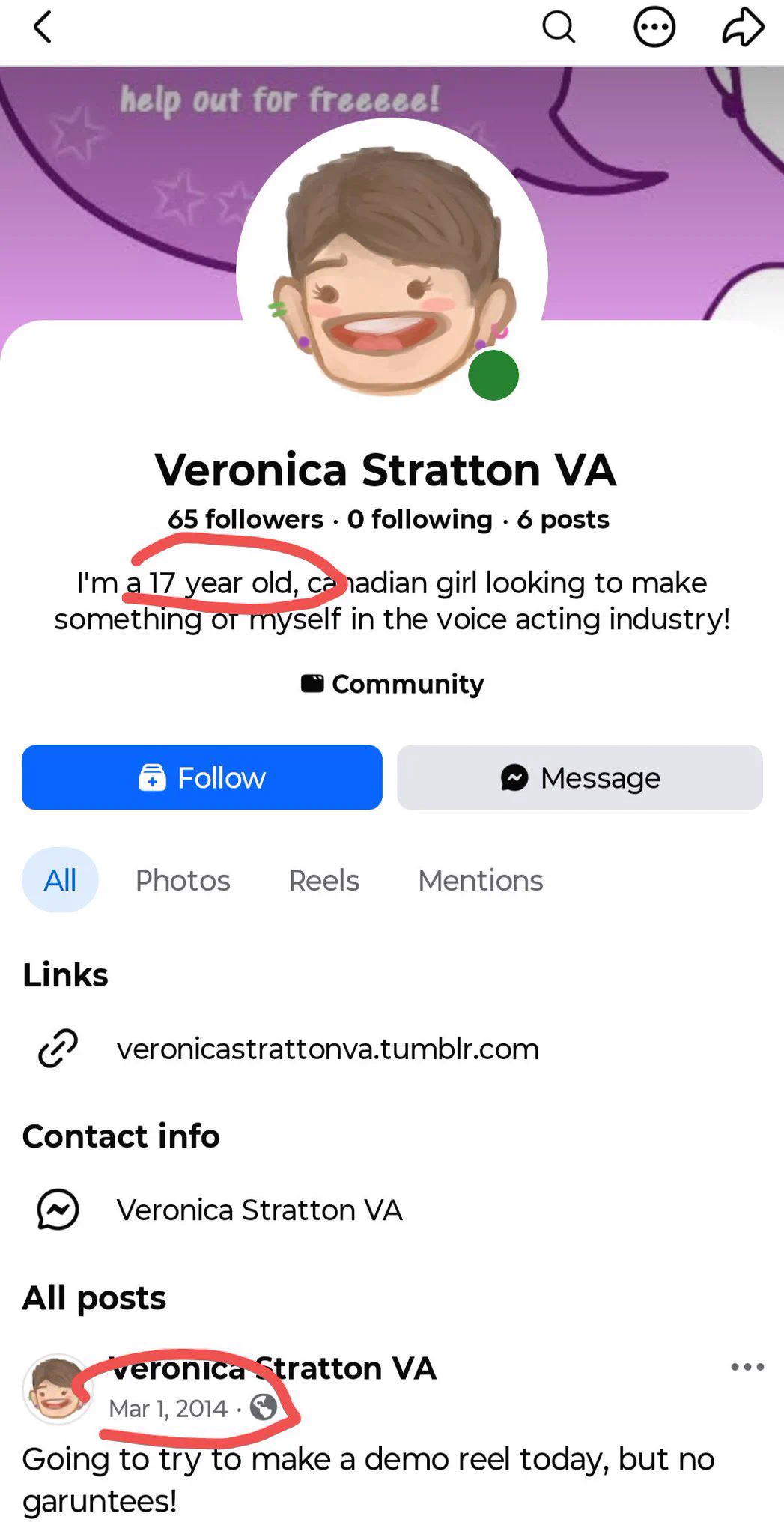Switch to the Photos tab
Image resolution: width=784 pixels, height=1534 pixels.
[183, 880]
